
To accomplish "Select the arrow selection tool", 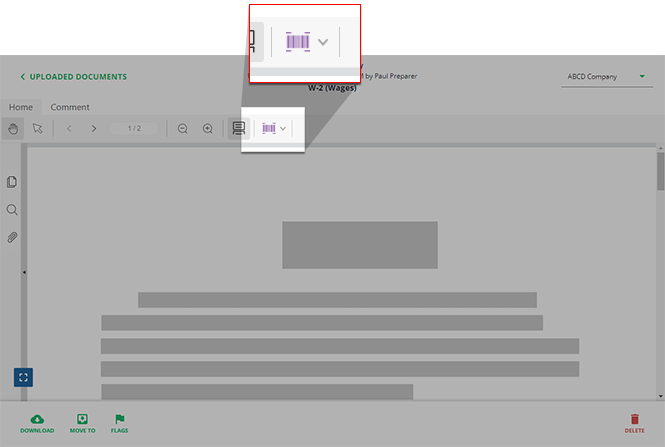I will (38, 128).
